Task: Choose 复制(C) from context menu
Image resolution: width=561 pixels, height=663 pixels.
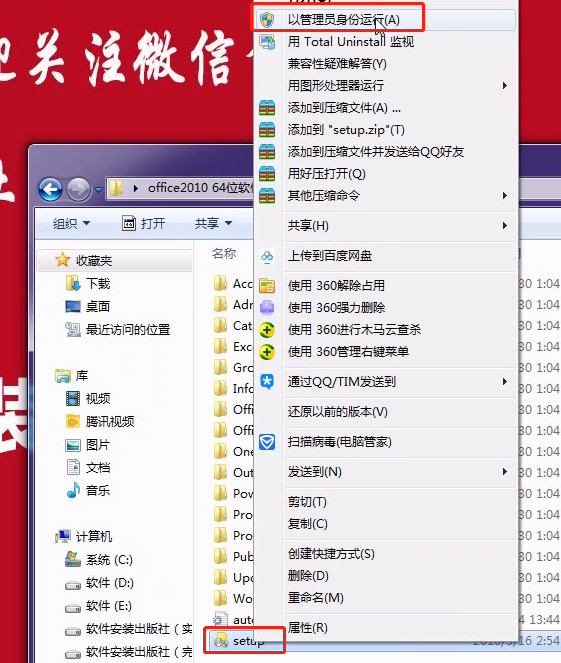Action: 308,524
